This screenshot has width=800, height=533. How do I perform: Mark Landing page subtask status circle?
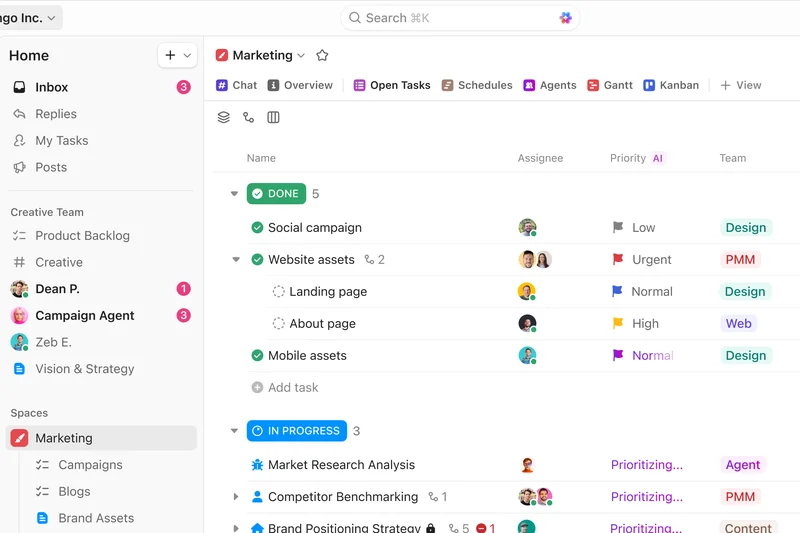pyautogui.click(x=279, y=292)
